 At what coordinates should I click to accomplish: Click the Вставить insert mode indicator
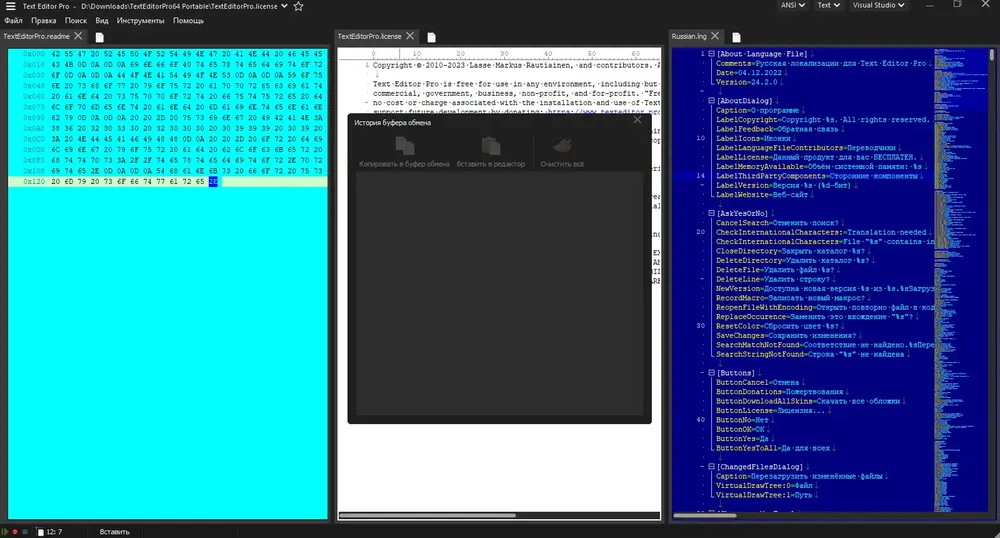[x=115, y=532]
